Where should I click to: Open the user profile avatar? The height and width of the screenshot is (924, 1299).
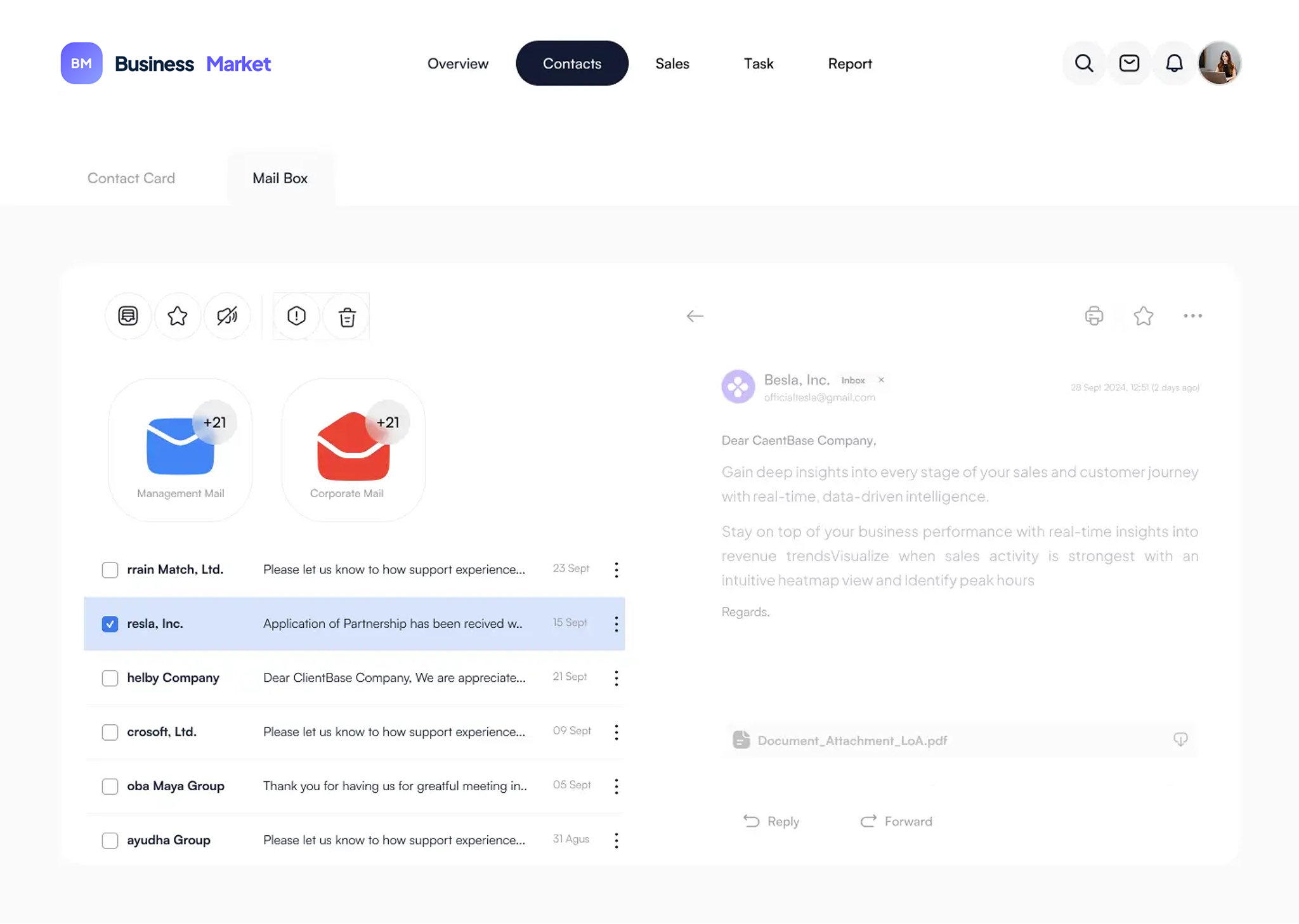click(x=1219, y=63)
